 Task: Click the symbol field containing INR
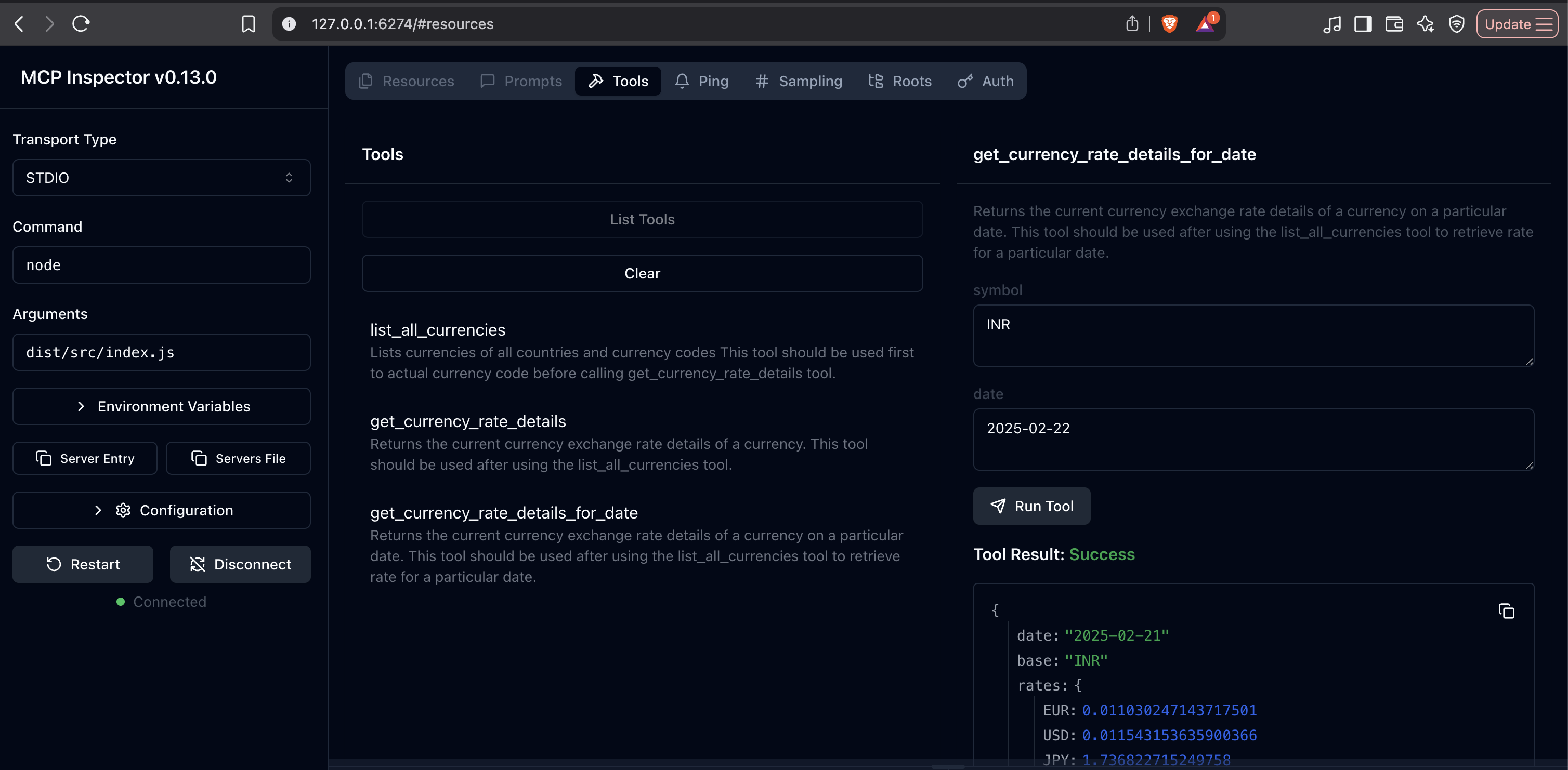click(1253, 336)
